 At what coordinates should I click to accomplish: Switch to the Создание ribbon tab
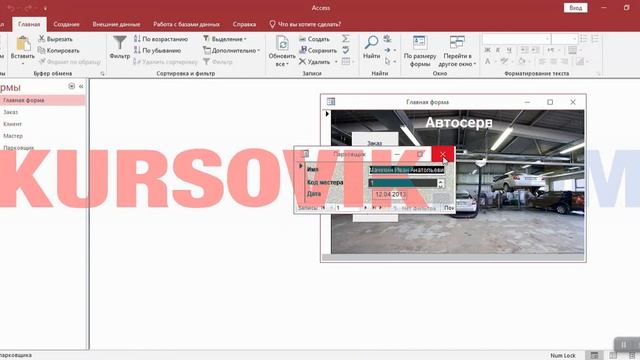pos(67,24)
